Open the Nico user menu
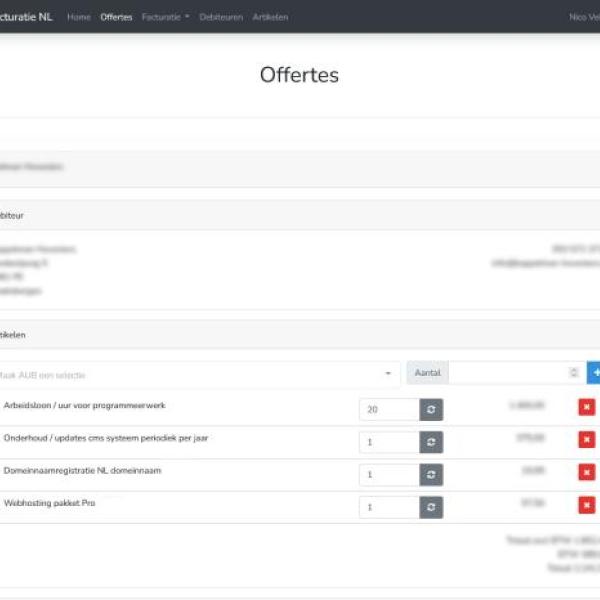This screenshot has width=600, height=600. pyautogui.click(x=584, y=17)
